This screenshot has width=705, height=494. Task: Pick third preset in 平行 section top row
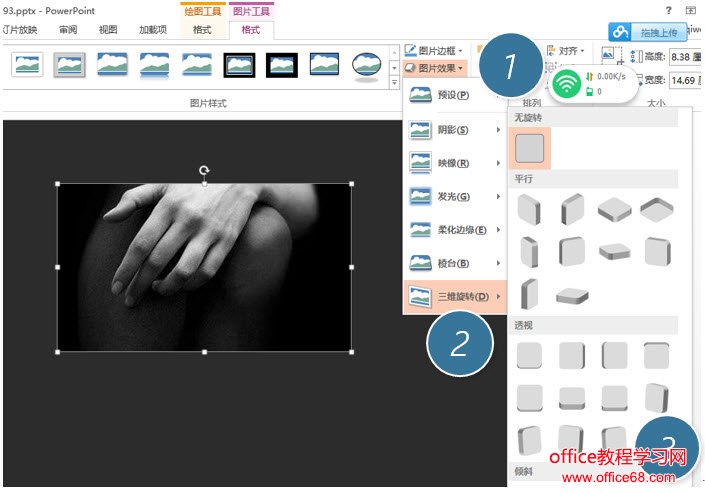point(615,209)
